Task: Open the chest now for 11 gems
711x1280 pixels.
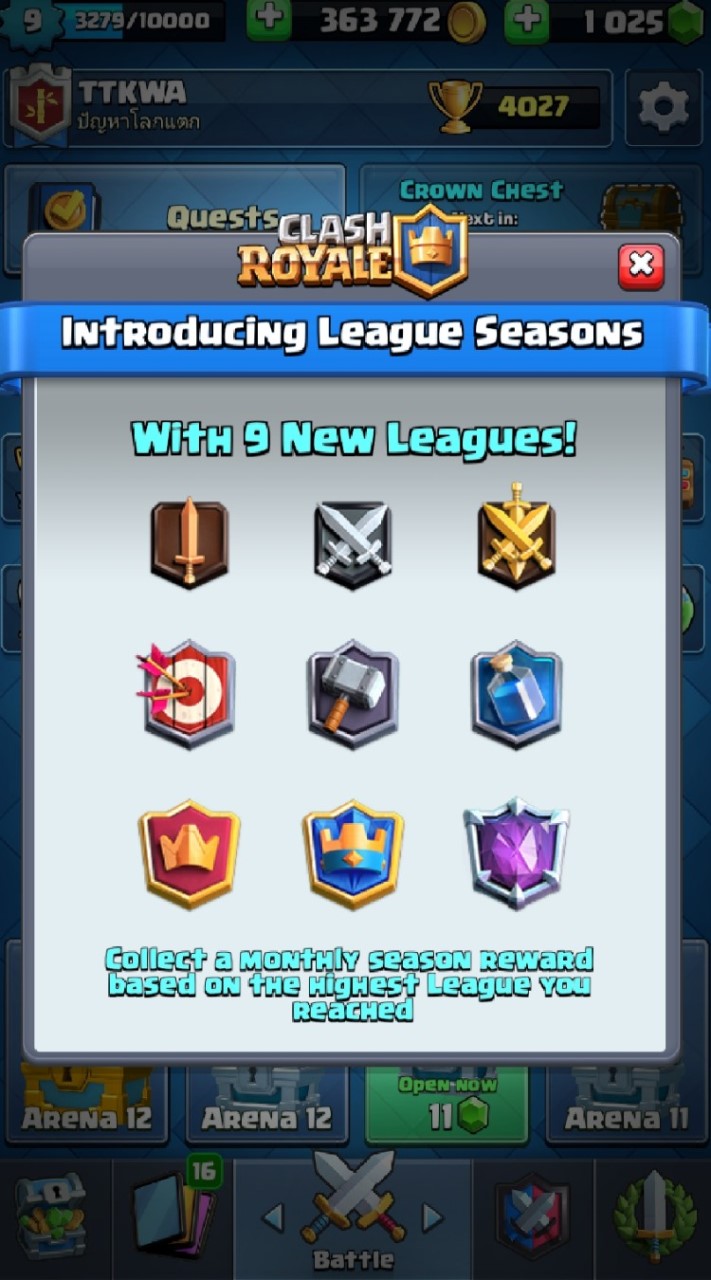Action: [446, 1104]
